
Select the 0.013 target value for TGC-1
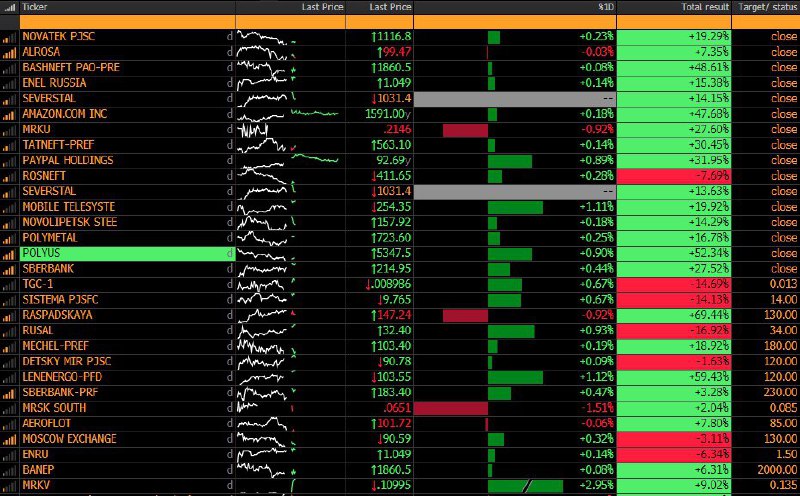coord(783,284)
